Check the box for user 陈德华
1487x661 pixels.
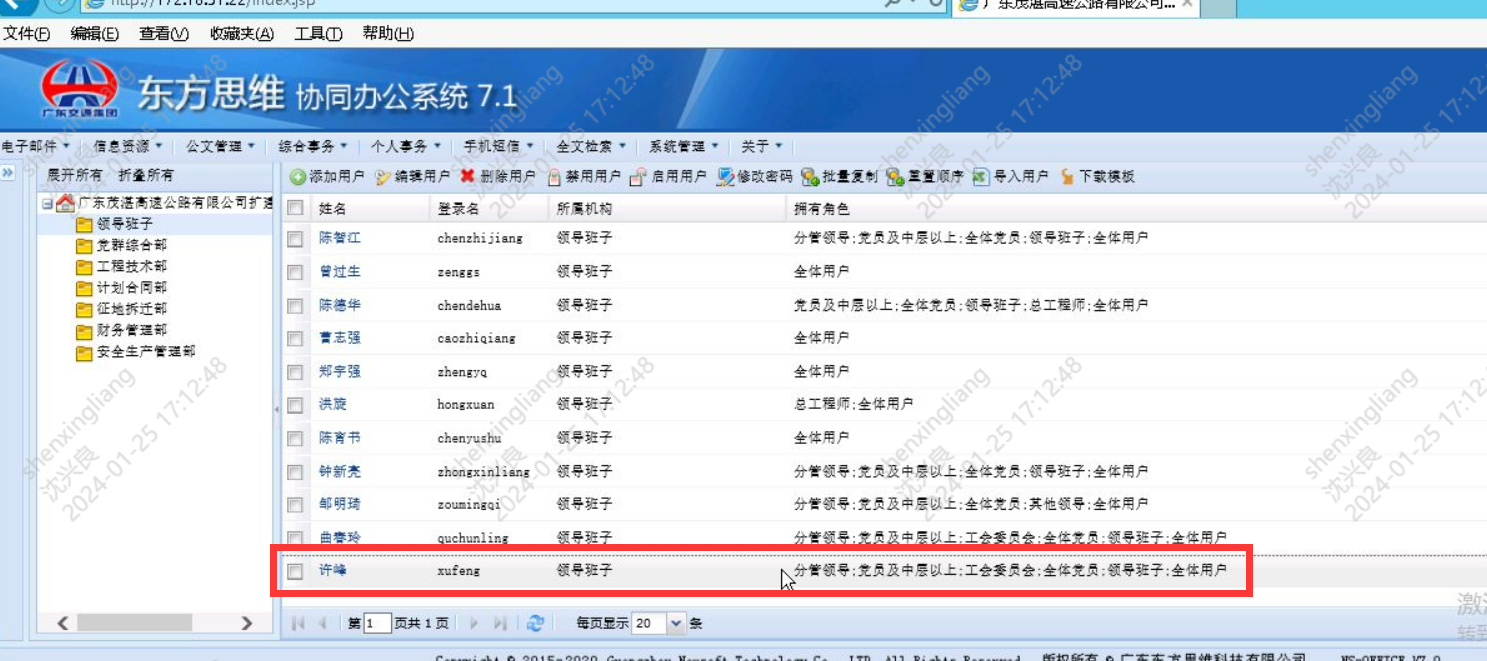295,306
